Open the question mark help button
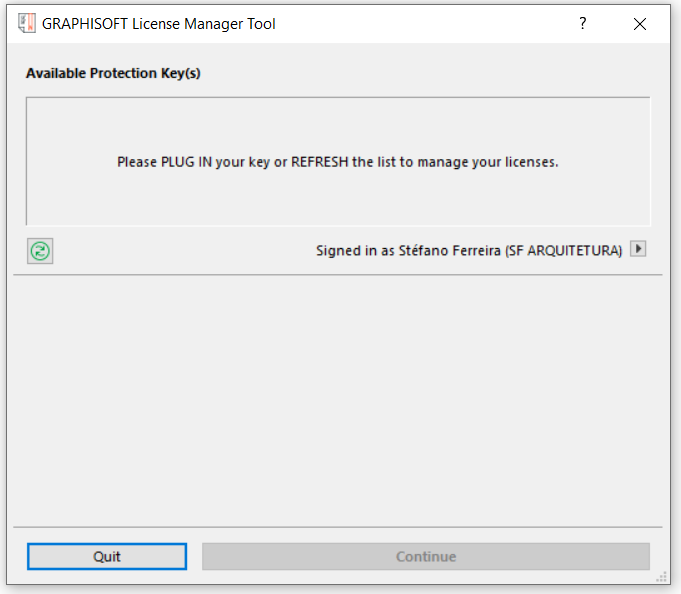 [x=583, y=23]
